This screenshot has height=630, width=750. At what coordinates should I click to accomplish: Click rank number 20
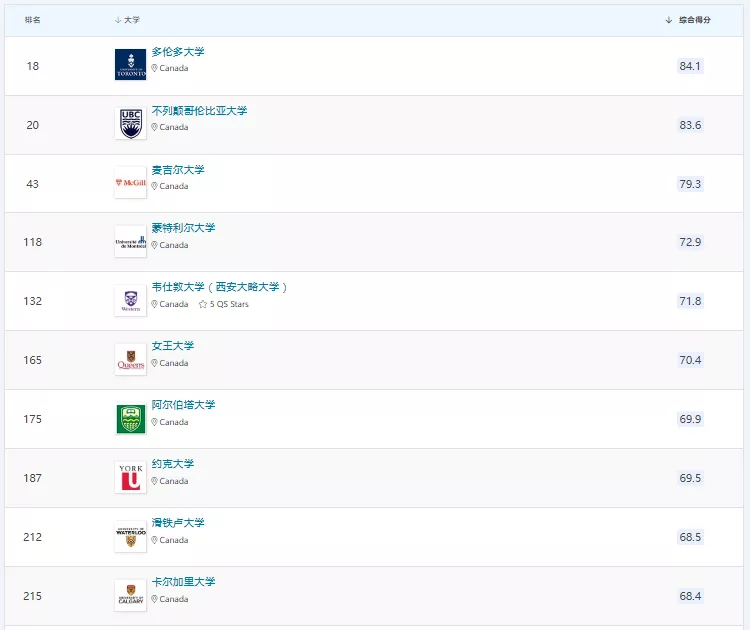(x=33, y=125)
